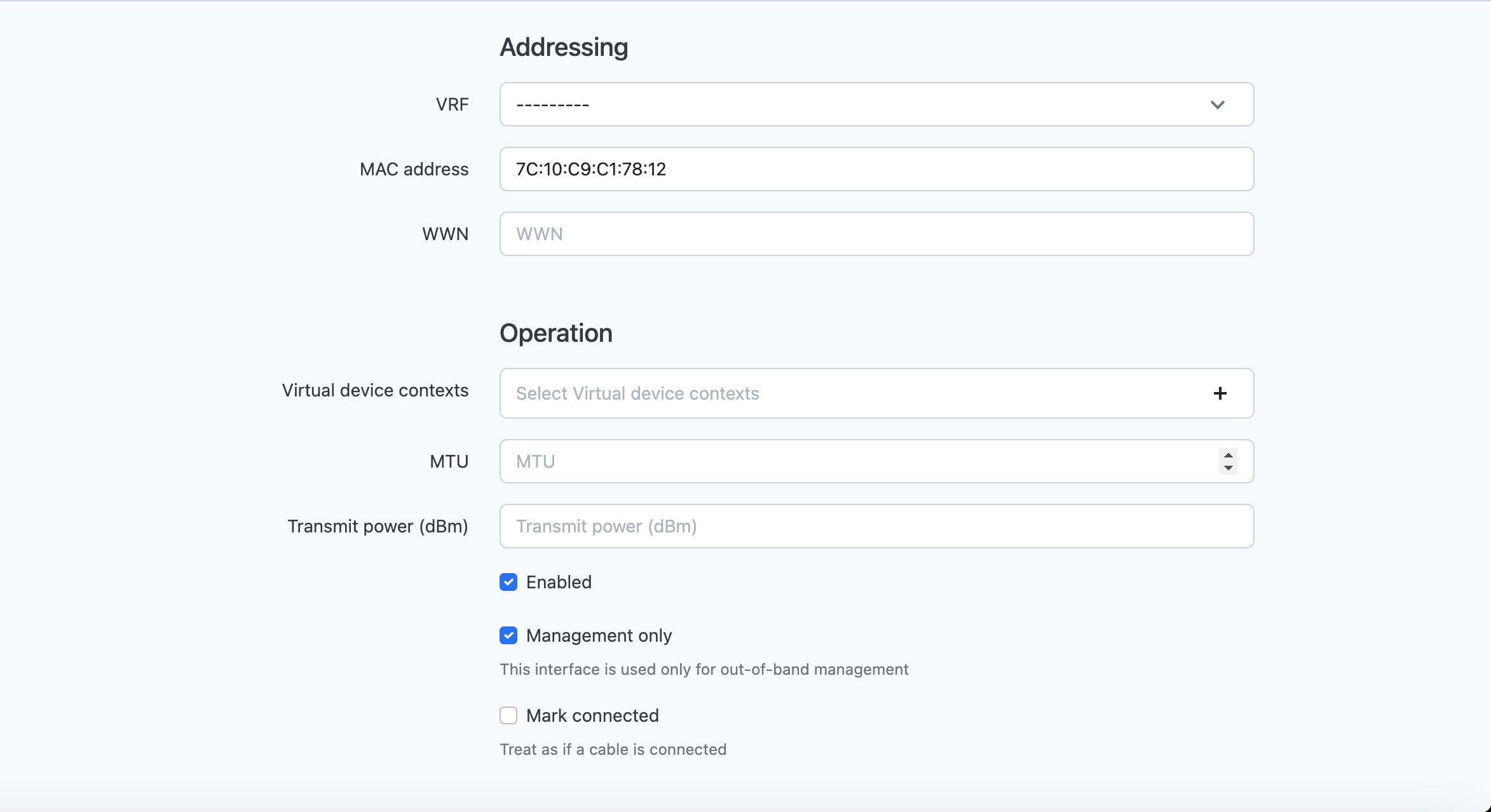Uncheck the Enabled checkbox
Image resolution: width=1491 pixels, height=812 pixels.
[508, 582]
